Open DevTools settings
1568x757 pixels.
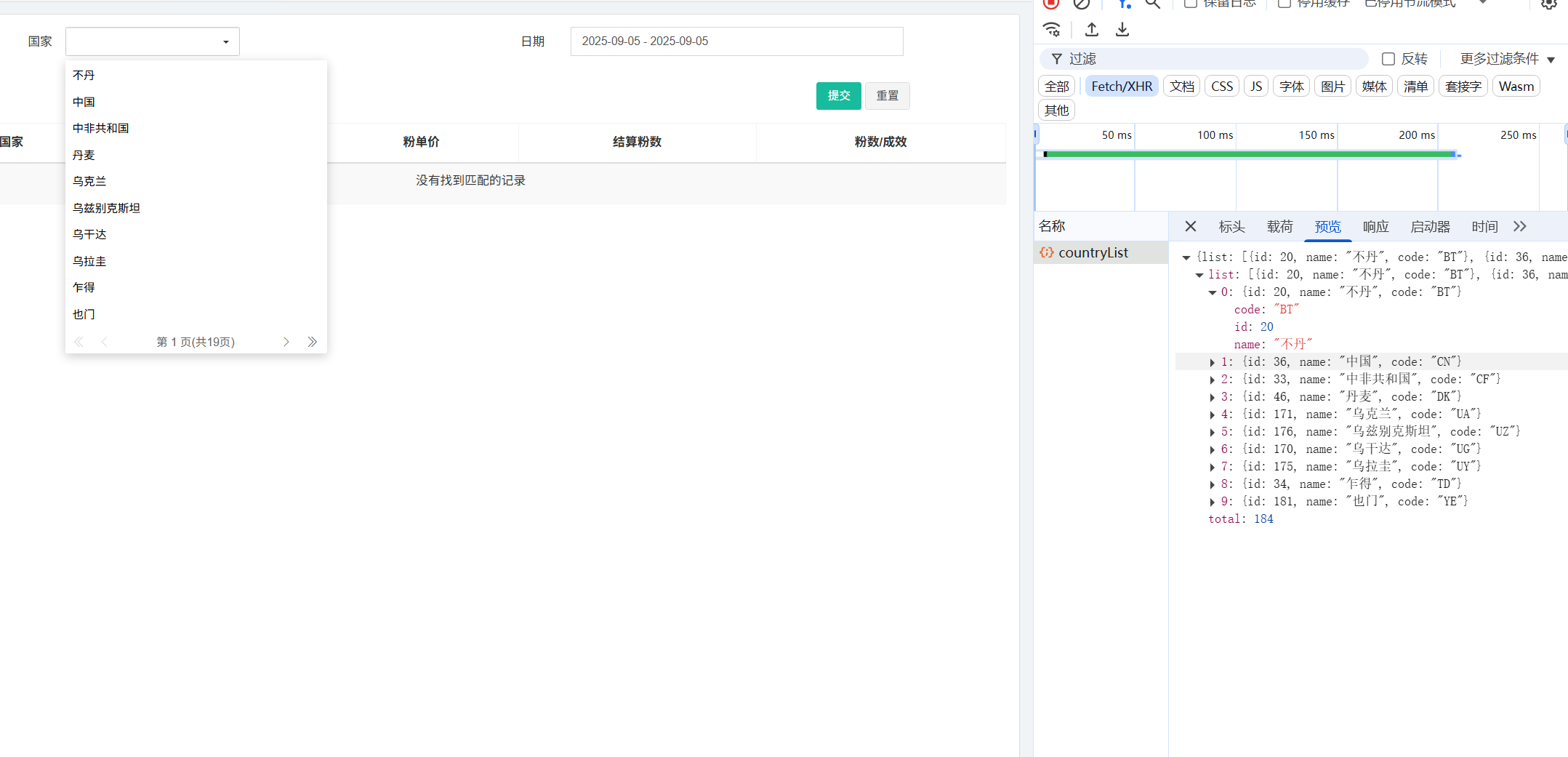[1548, 4]
